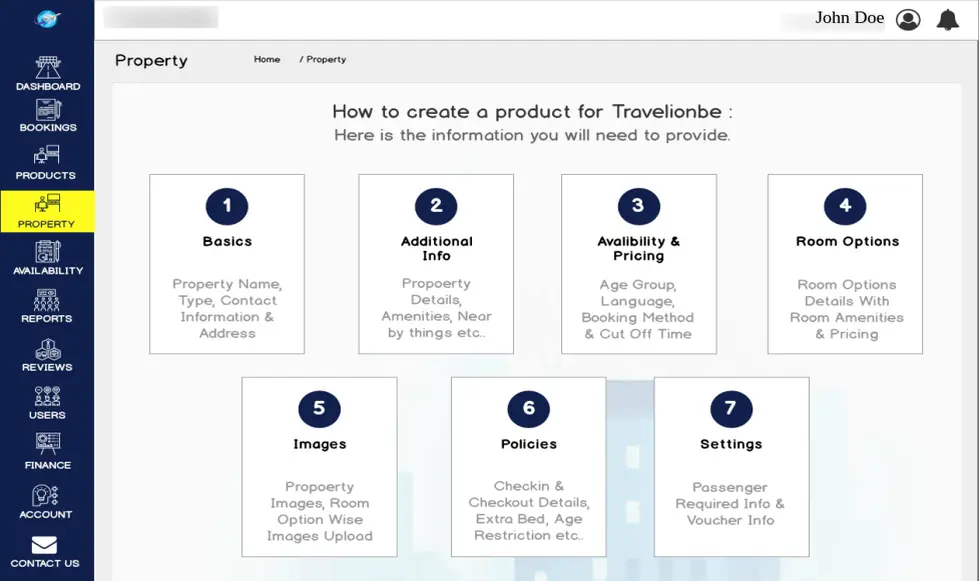Select the REVIEWS sidebar label
Image resolution: width=980 pixels, height=581 pixels.
[48, 367]
